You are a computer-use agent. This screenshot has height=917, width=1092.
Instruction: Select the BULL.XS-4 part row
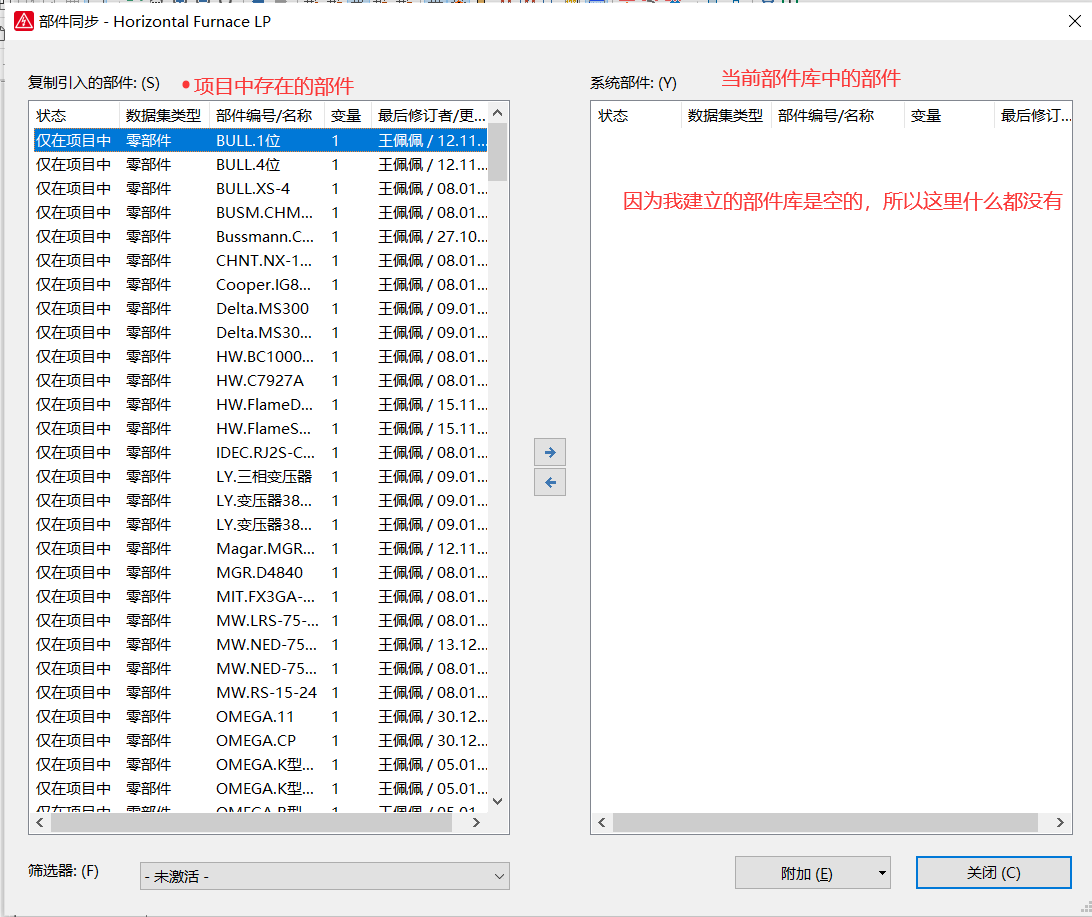pos(260,189)
